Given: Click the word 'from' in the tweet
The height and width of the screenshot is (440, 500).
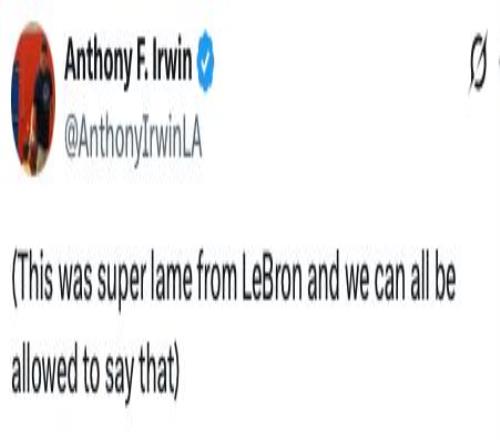Looking at the screenshot, I should [216, 279].
